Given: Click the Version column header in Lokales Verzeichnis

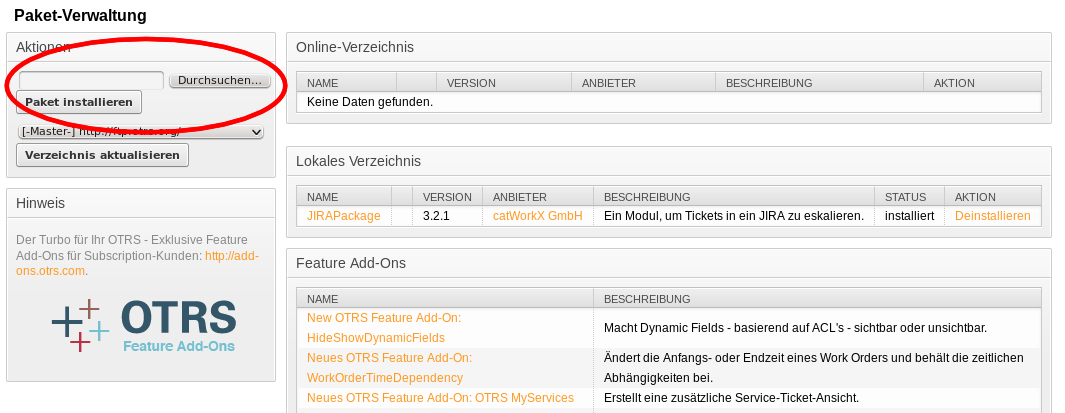Looking at the screenshot, I should [x=447, y=197].
